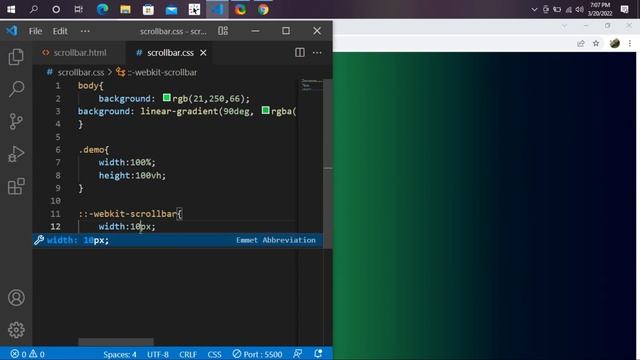Change end of line sequence CRLF

188,354
